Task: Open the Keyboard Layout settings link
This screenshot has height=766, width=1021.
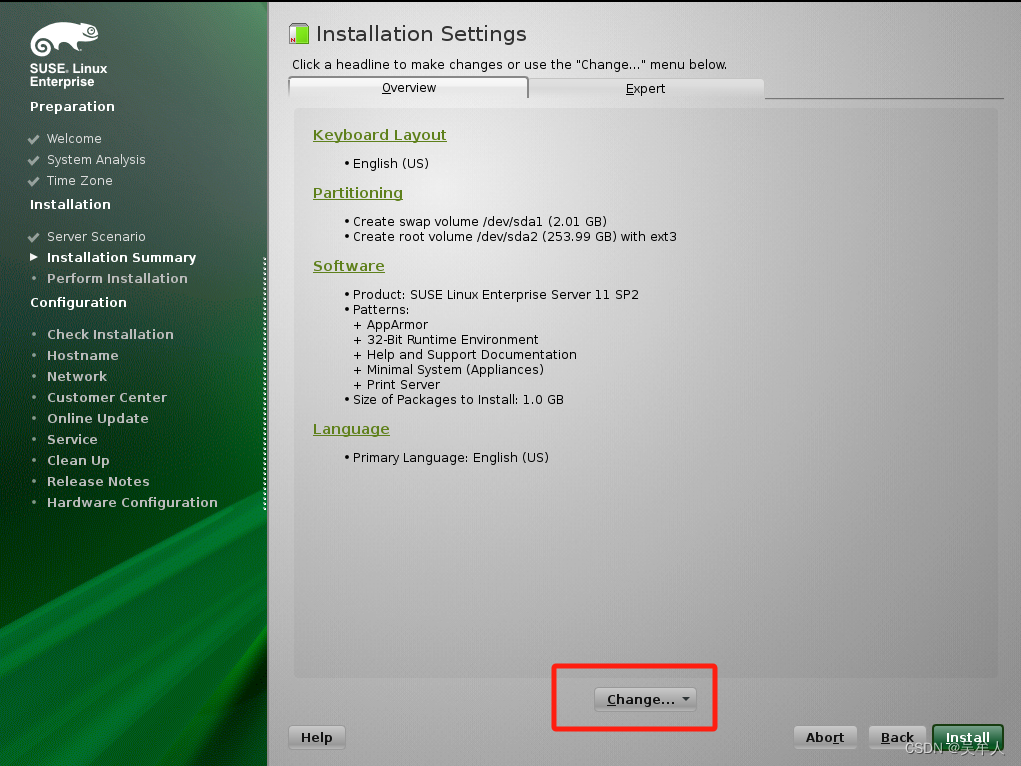Action: (380, 135)
